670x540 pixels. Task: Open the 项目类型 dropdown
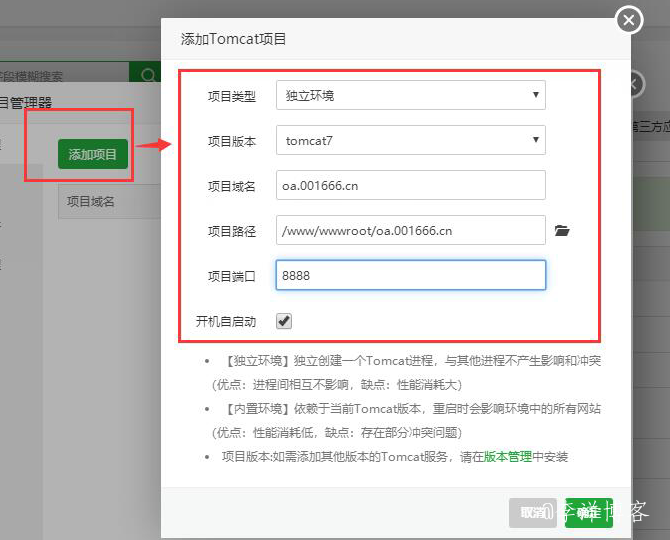point(410,96)
